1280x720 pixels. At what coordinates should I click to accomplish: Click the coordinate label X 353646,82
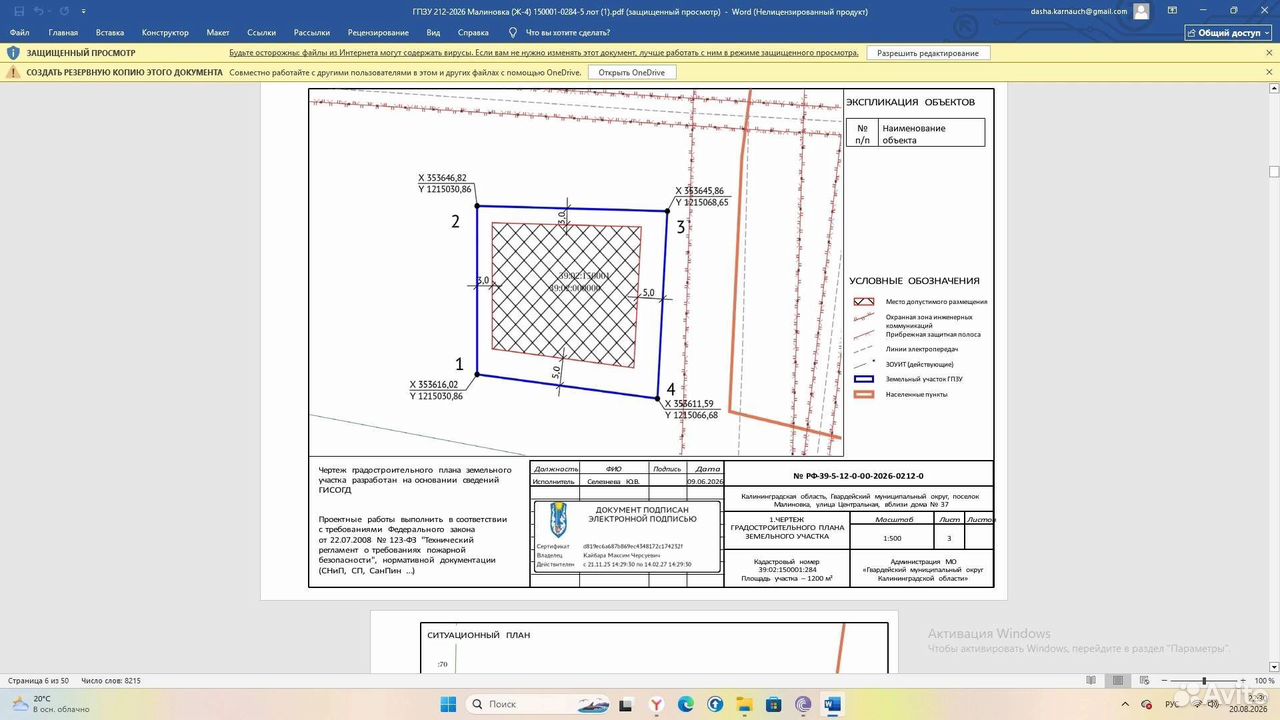(x=442, y=177)
